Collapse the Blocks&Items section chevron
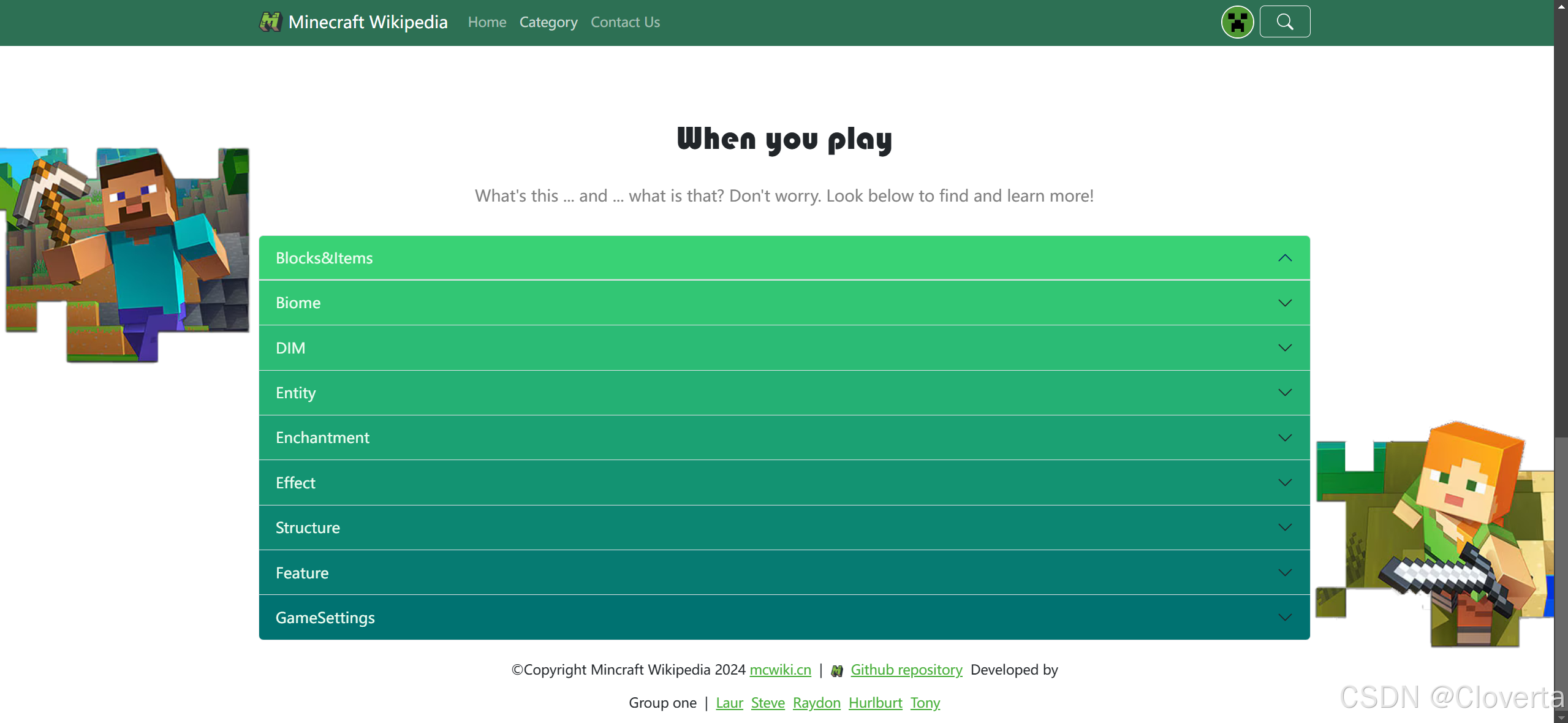This screenshot has width=1568, height=723. click(1285, 258)
